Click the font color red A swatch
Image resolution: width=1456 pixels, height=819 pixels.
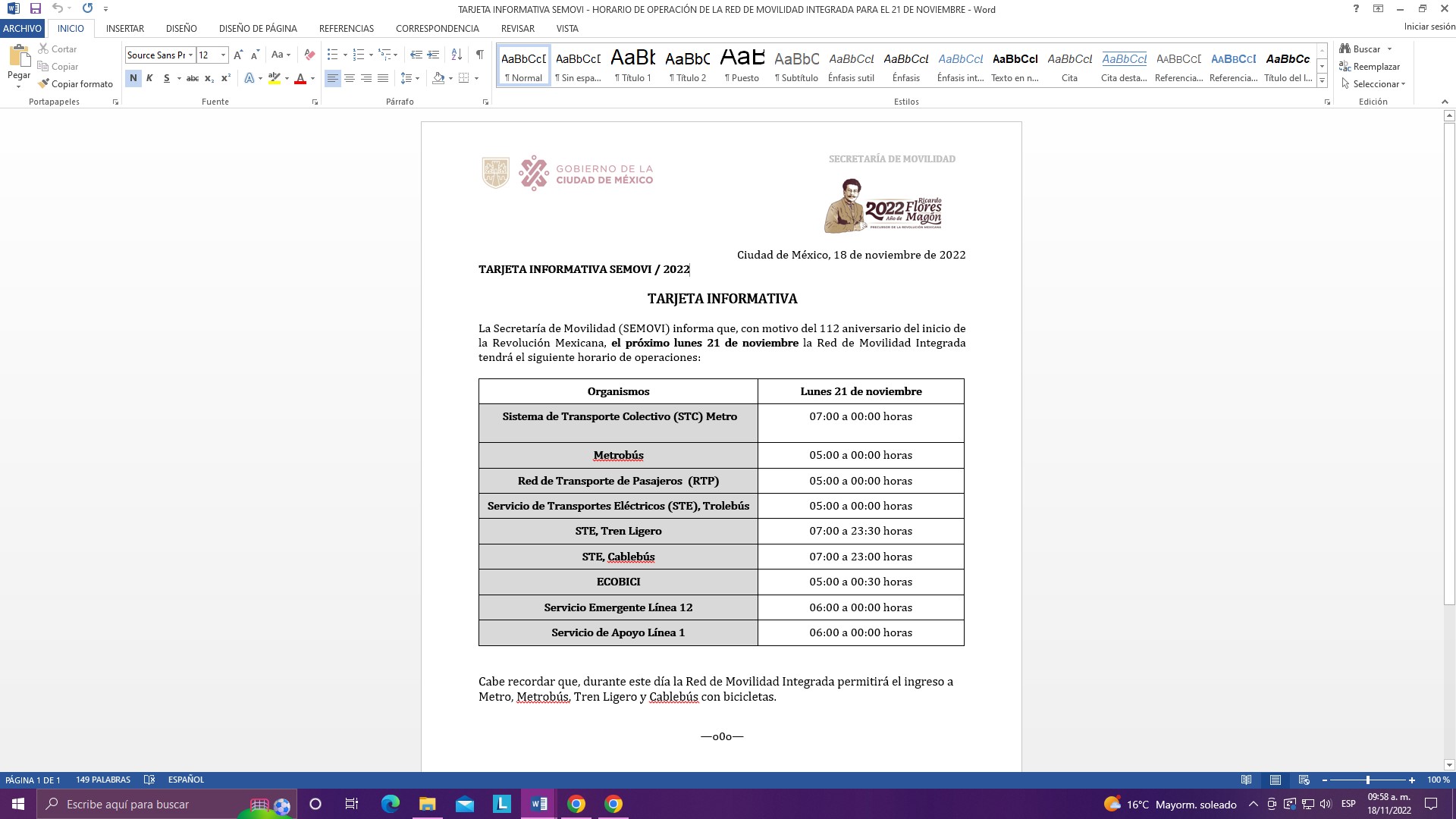point(300,78)
